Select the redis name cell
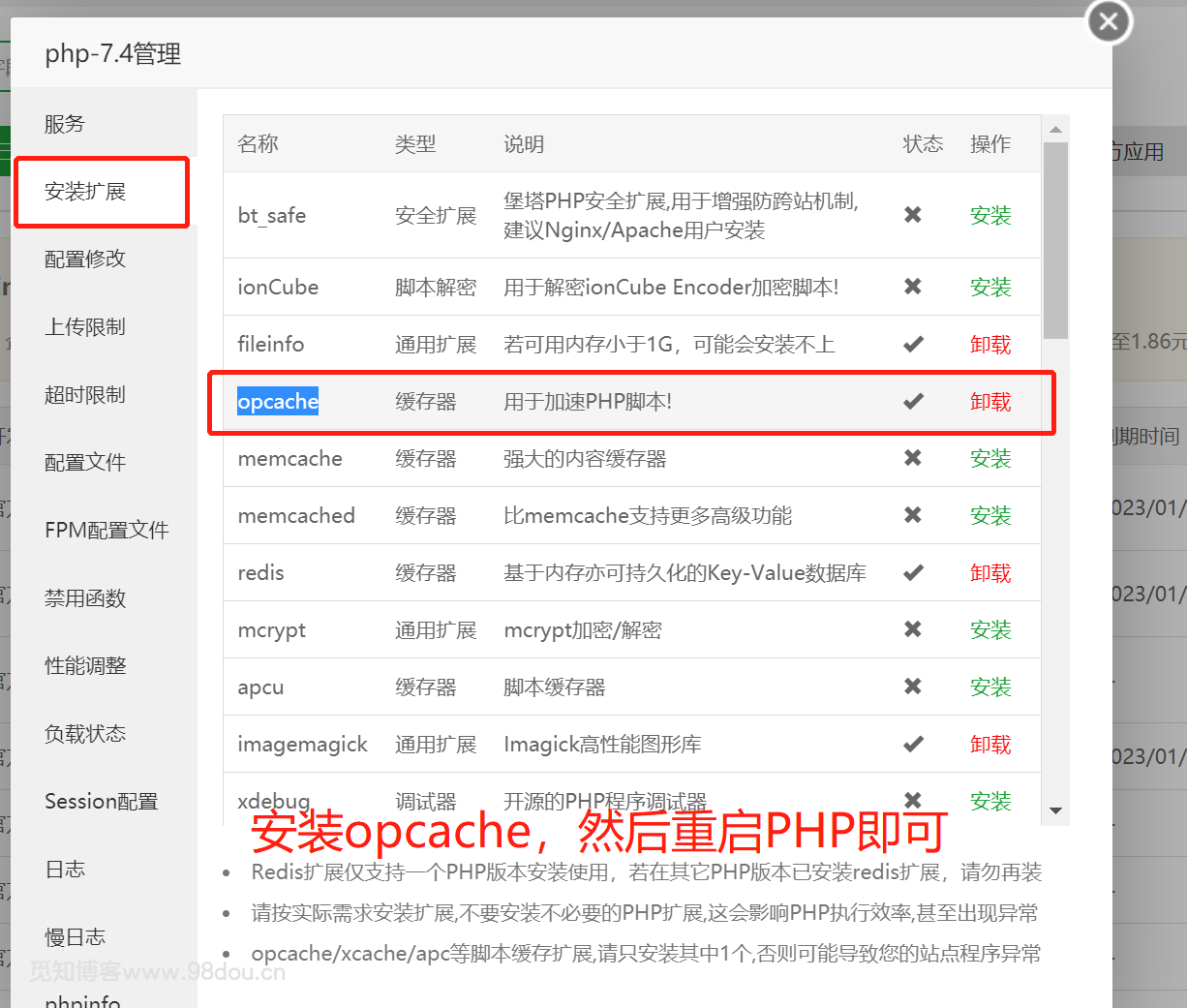Screen dimensions: 1187x1008 click(x=261, y=572)
